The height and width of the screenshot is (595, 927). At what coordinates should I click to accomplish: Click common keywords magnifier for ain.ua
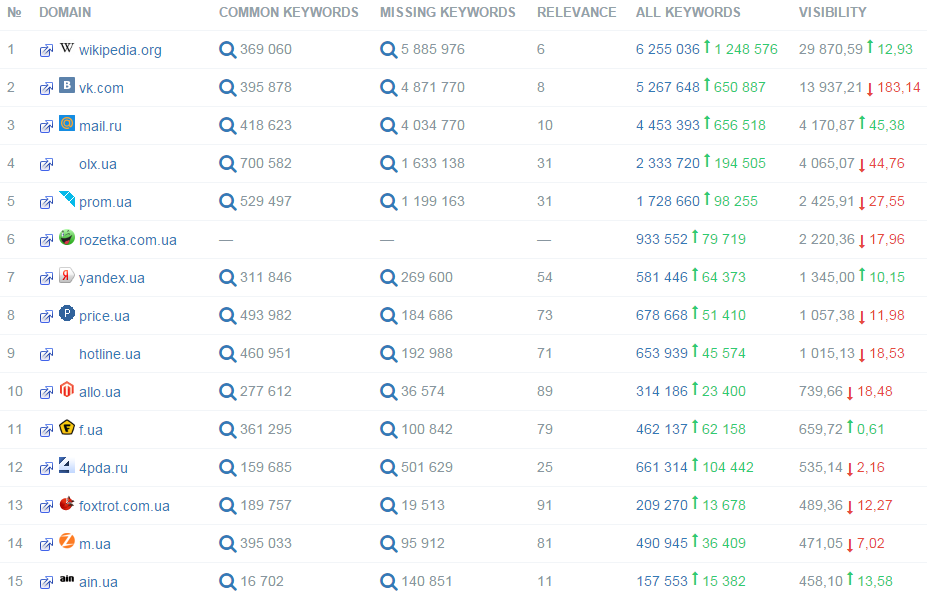[x=228, y=582]
